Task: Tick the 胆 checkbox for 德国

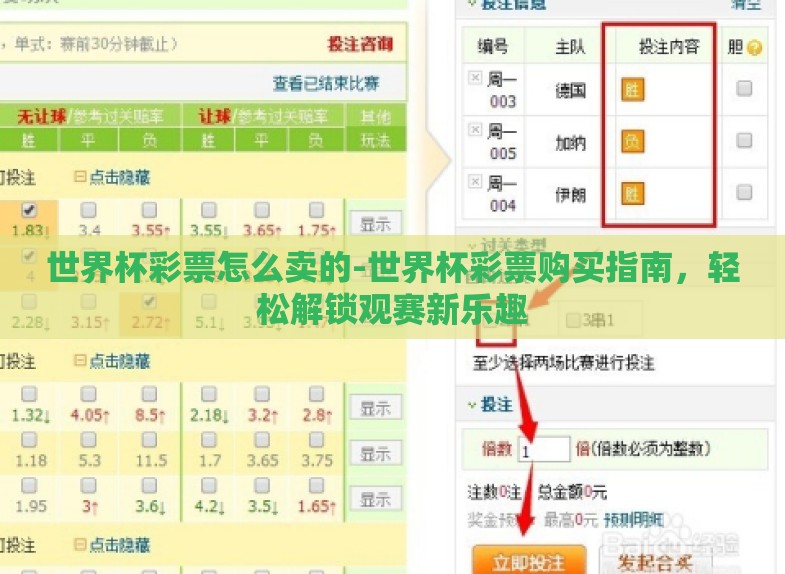Action: 744,89
